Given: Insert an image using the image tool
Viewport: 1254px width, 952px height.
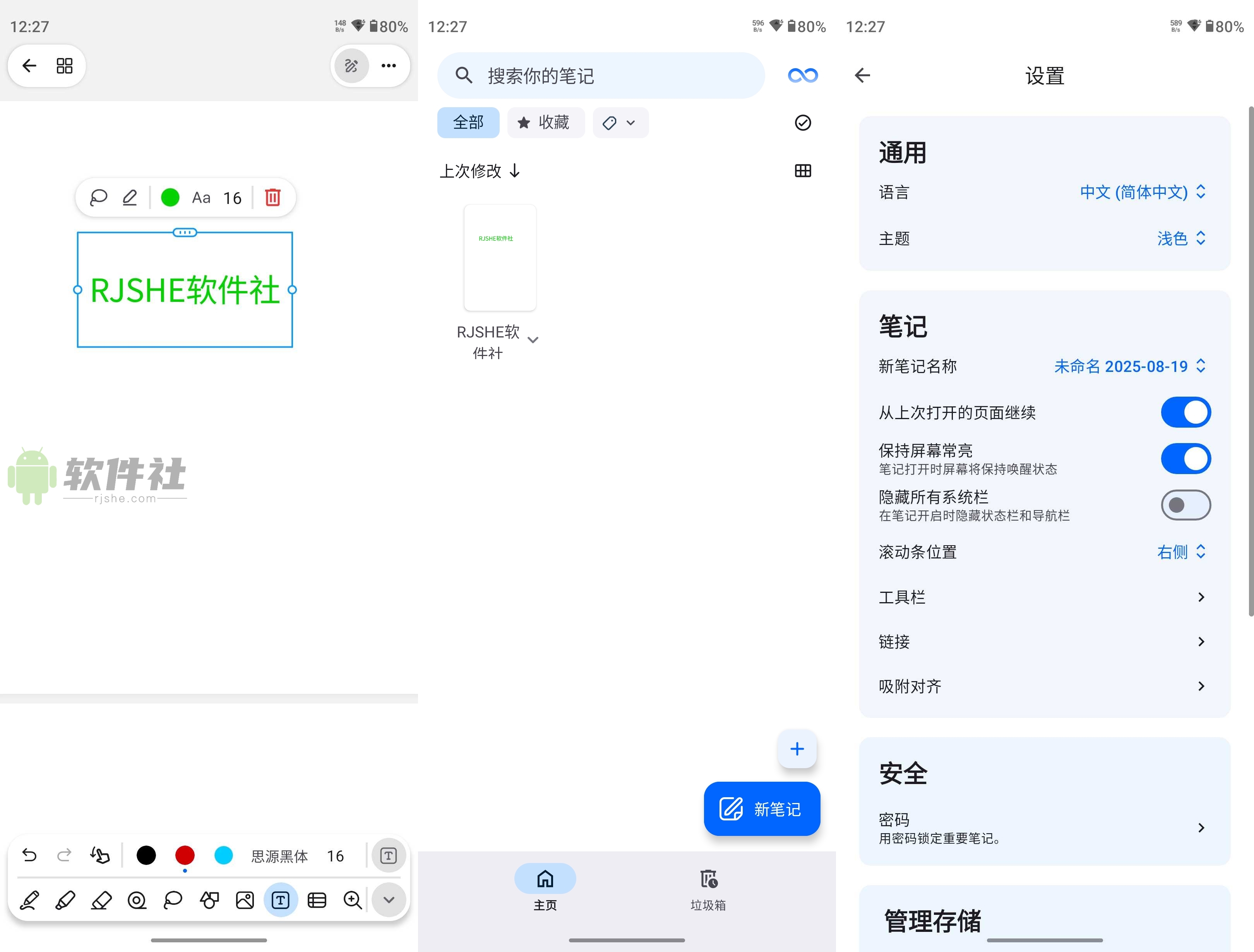Looking at the screenshot, I should 244,900.
